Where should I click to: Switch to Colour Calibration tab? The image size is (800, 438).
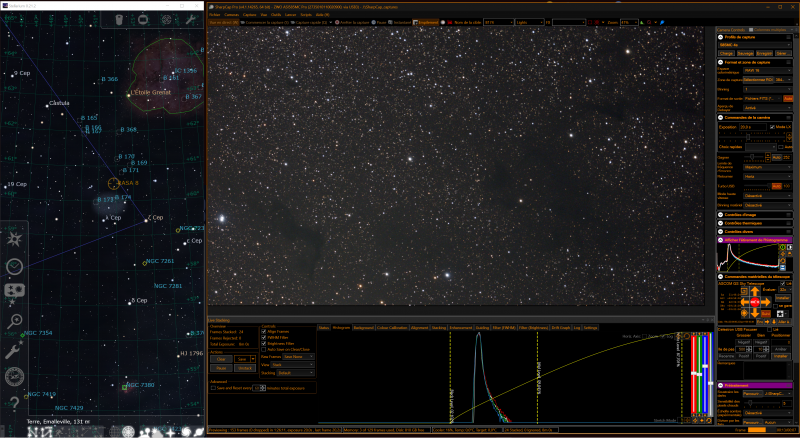coord(392,328)
